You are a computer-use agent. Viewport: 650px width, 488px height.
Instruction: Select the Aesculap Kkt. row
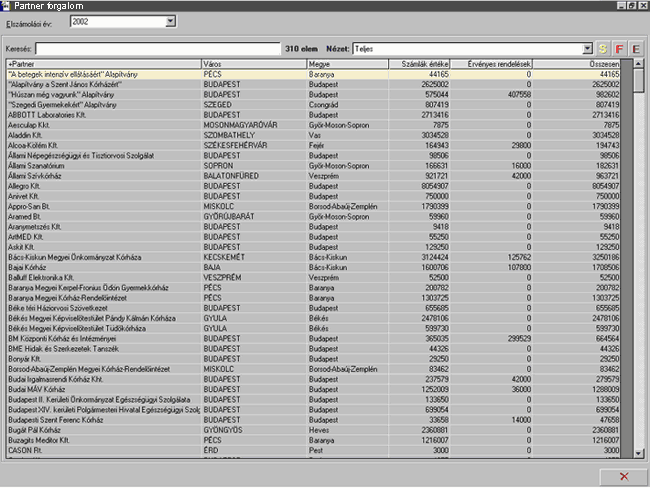click(x=313, y=125)
